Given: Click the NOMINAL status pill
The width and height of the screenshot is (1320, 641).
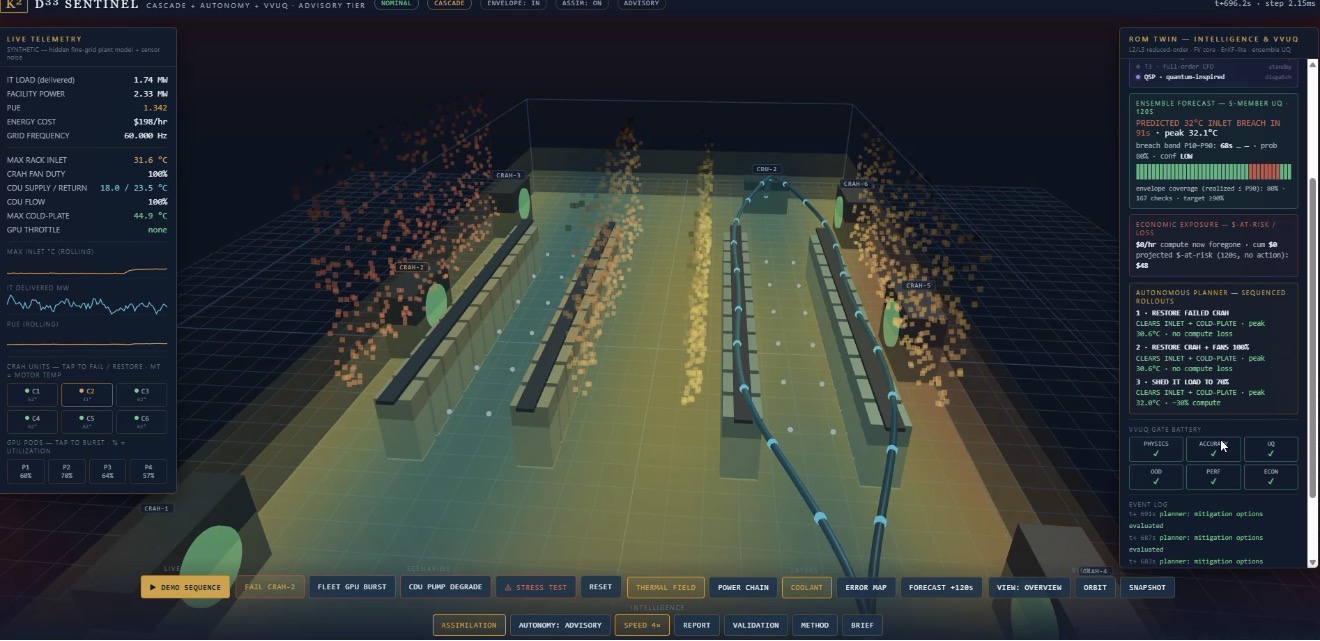Looking at the screenshot, I should point(397,4).
